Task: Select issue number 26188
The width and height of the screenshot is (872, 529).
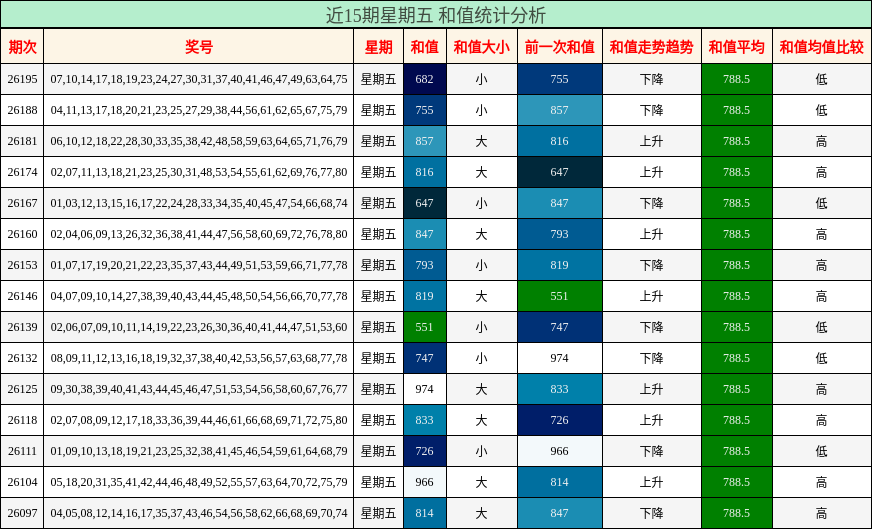Action: pyautogui.click(x=22, y=110)
